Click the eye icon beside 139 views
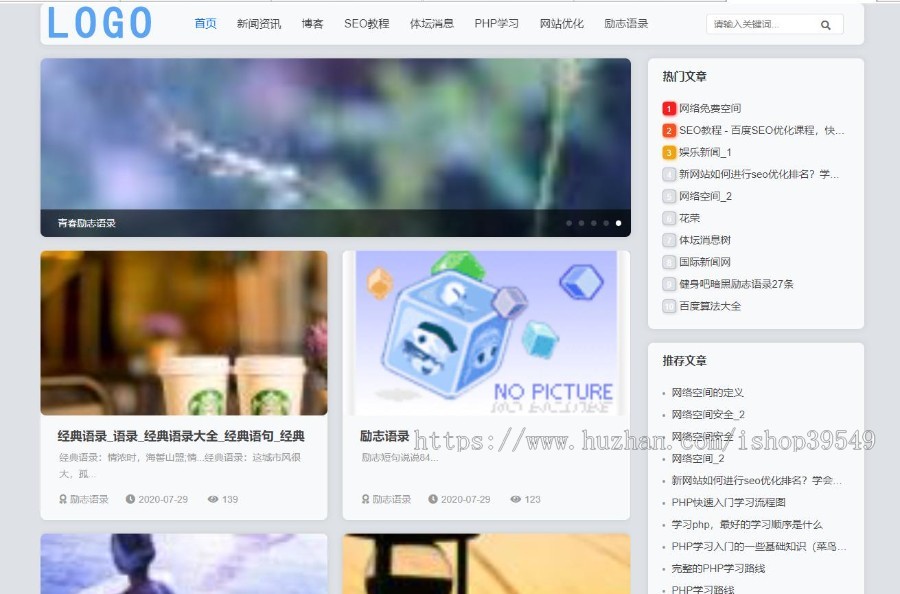Viewport: 900px width, 594px height. [x=213, y=499]
